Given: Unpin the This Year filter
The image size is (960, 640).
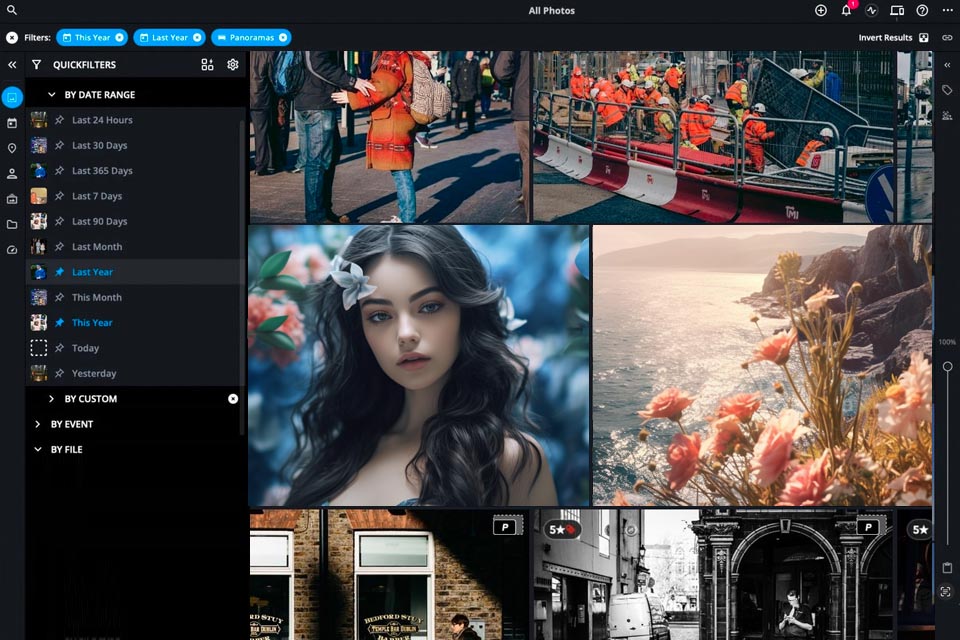Looking at the screenshot, I should click(x=59, y=323).
